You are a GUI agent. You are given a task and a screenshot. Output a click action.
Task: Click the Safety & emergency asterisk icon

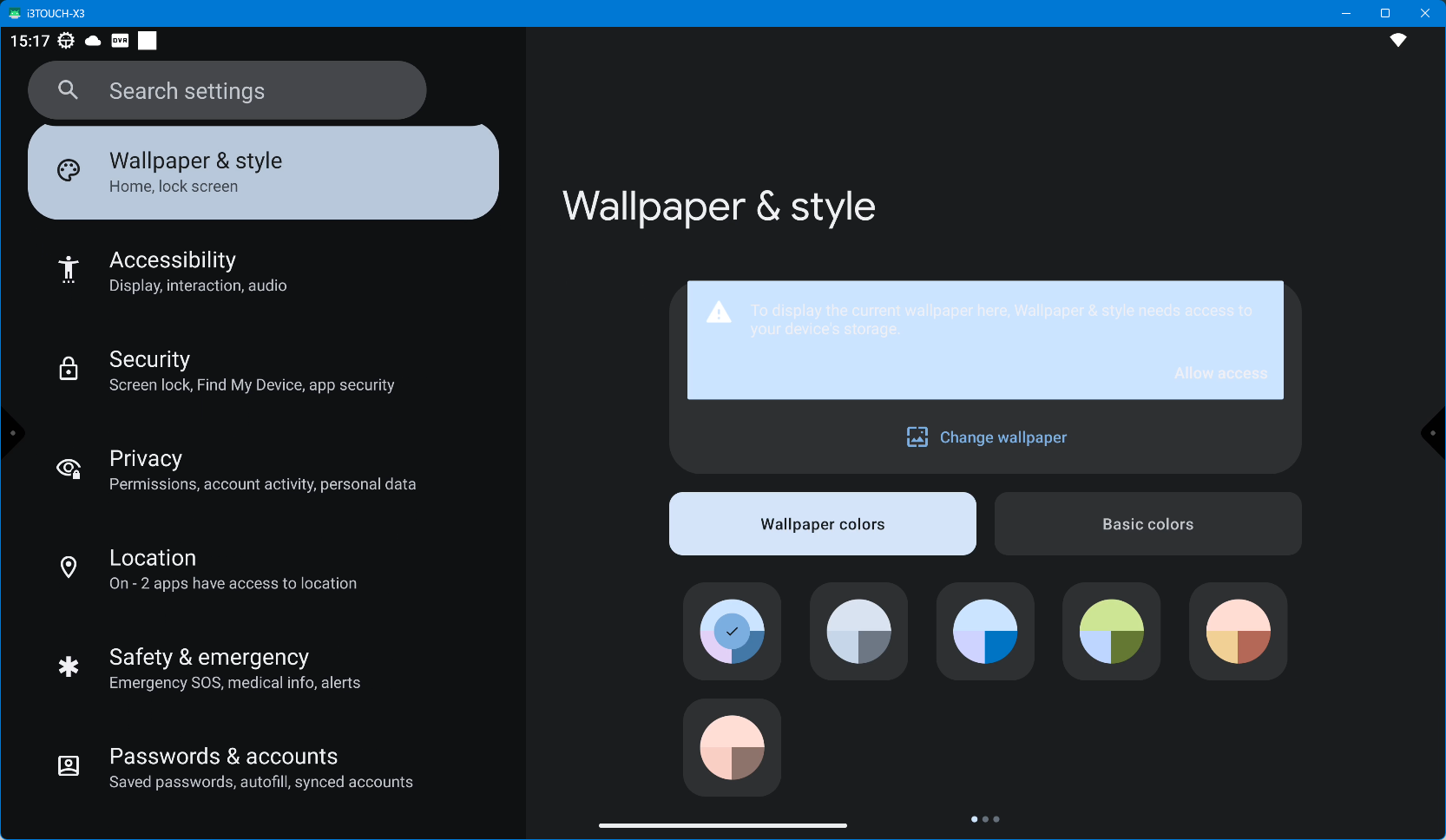pos(69,666)
